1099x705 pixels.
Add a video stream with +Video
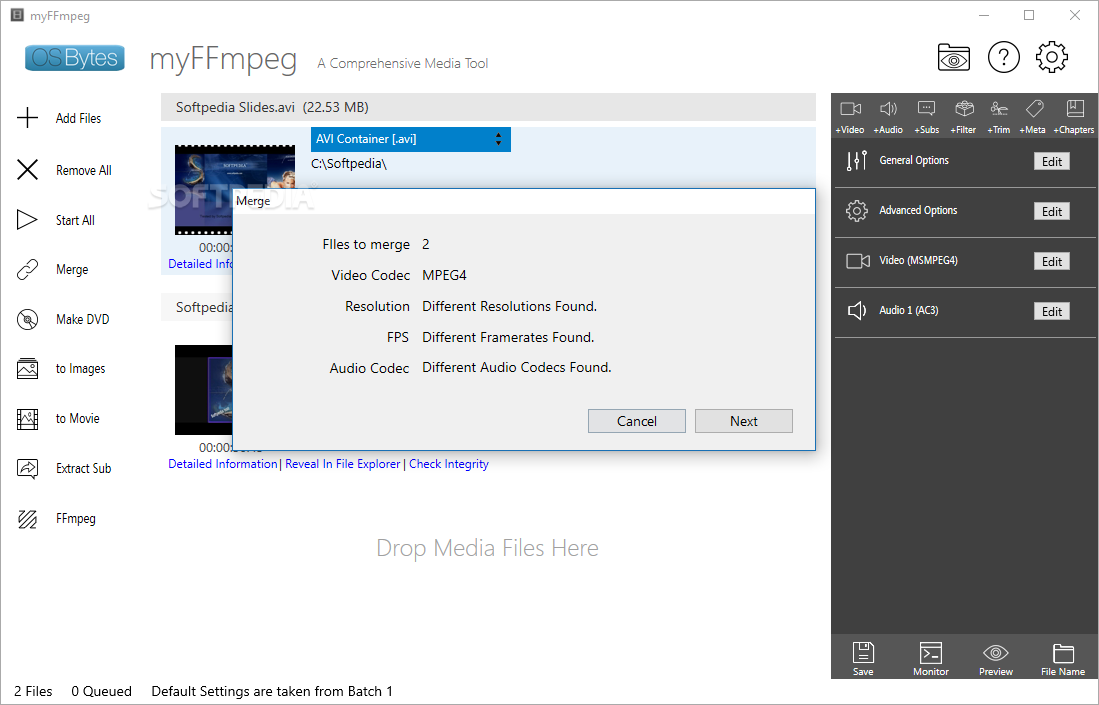850,109
